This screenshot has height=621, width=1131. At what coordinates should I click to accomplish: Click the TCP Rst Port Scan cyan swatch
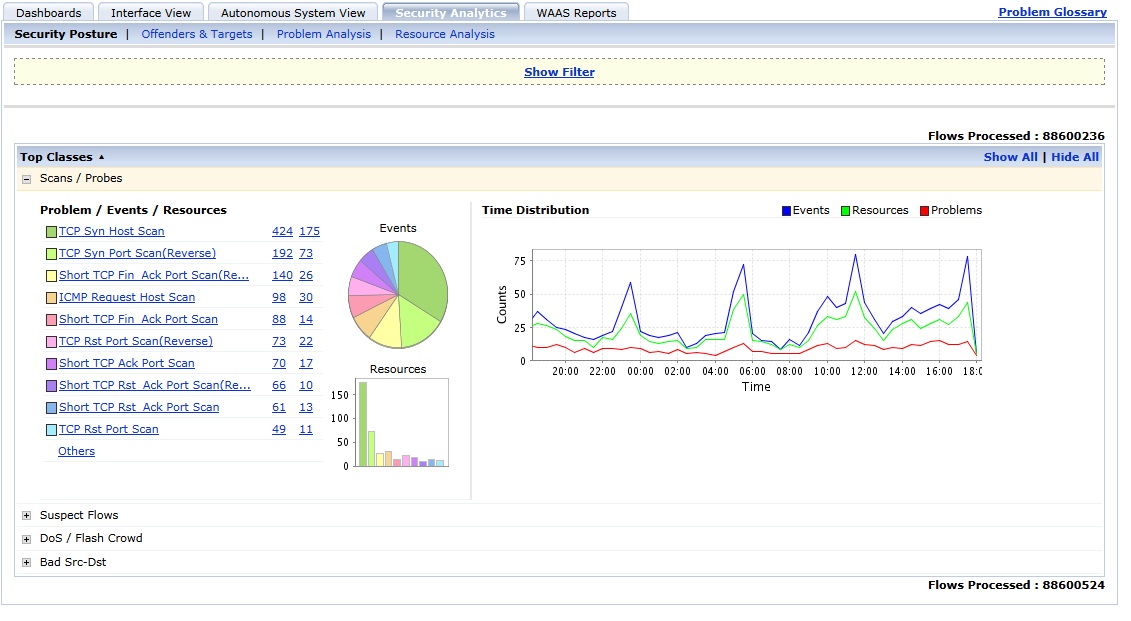click(51, 430)
